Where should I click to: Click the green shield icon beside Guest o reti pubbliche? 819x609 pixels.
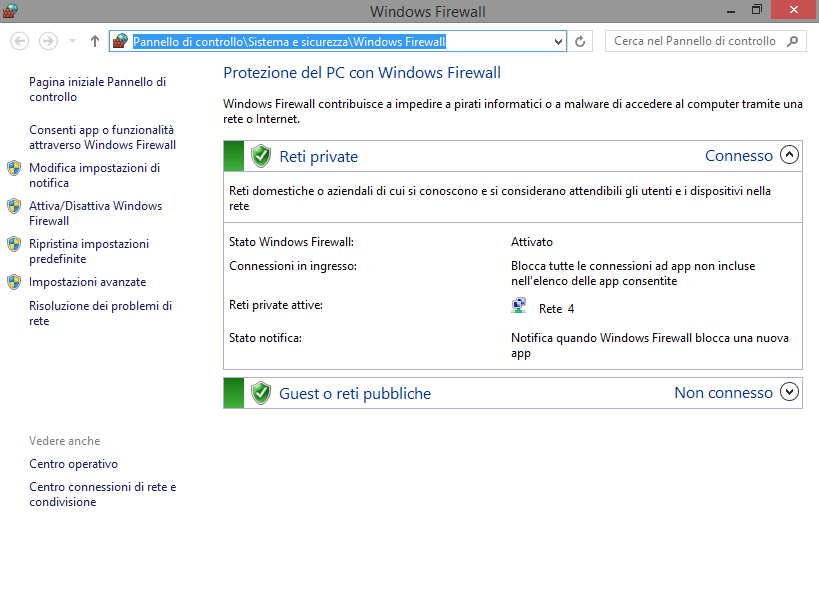pyautogui.click(x=261, y=393)
